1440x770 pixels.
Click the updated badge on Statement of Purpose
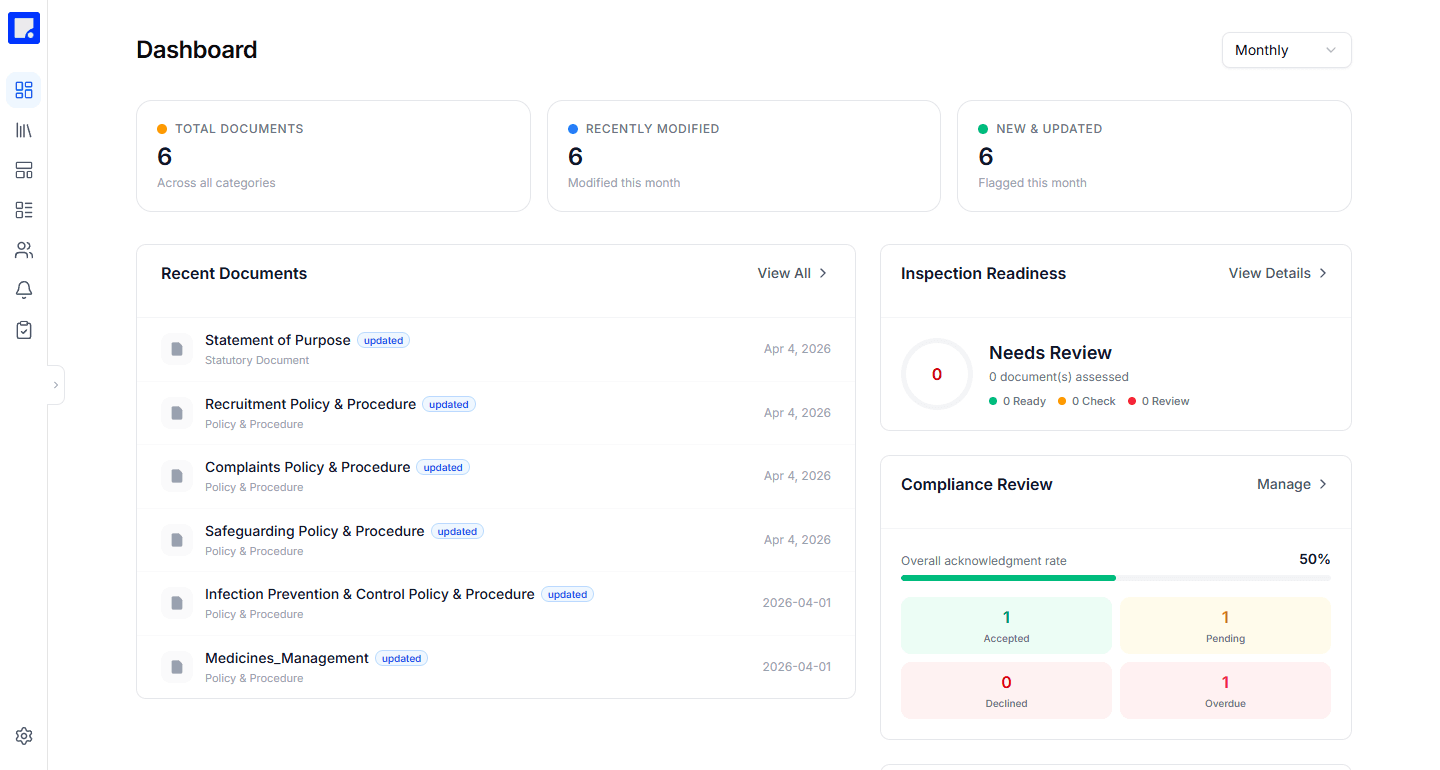click(x=383, y=340)
